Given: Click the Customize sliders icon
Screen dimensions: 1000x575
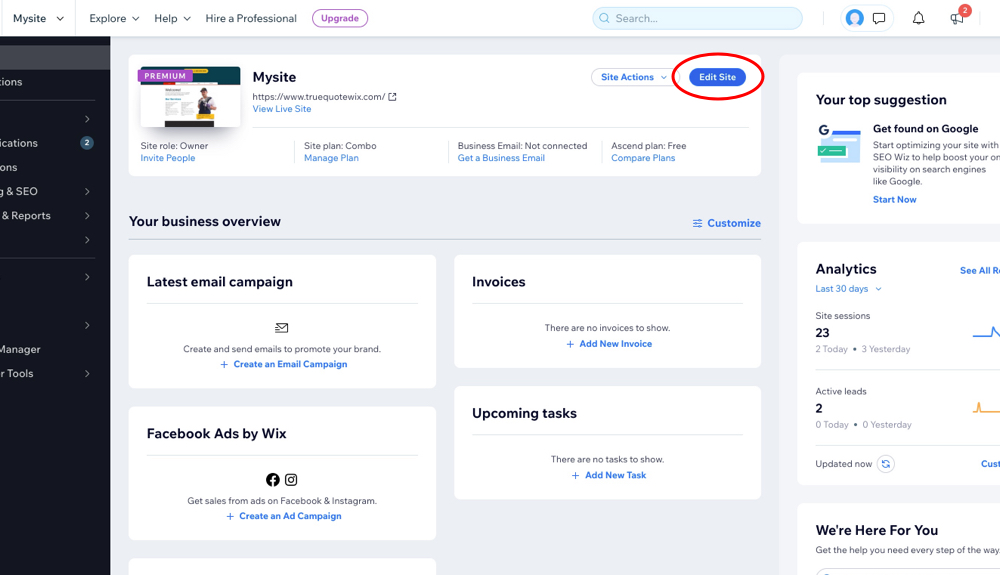Looking at the screenshot, I should [x=698, y=223].
